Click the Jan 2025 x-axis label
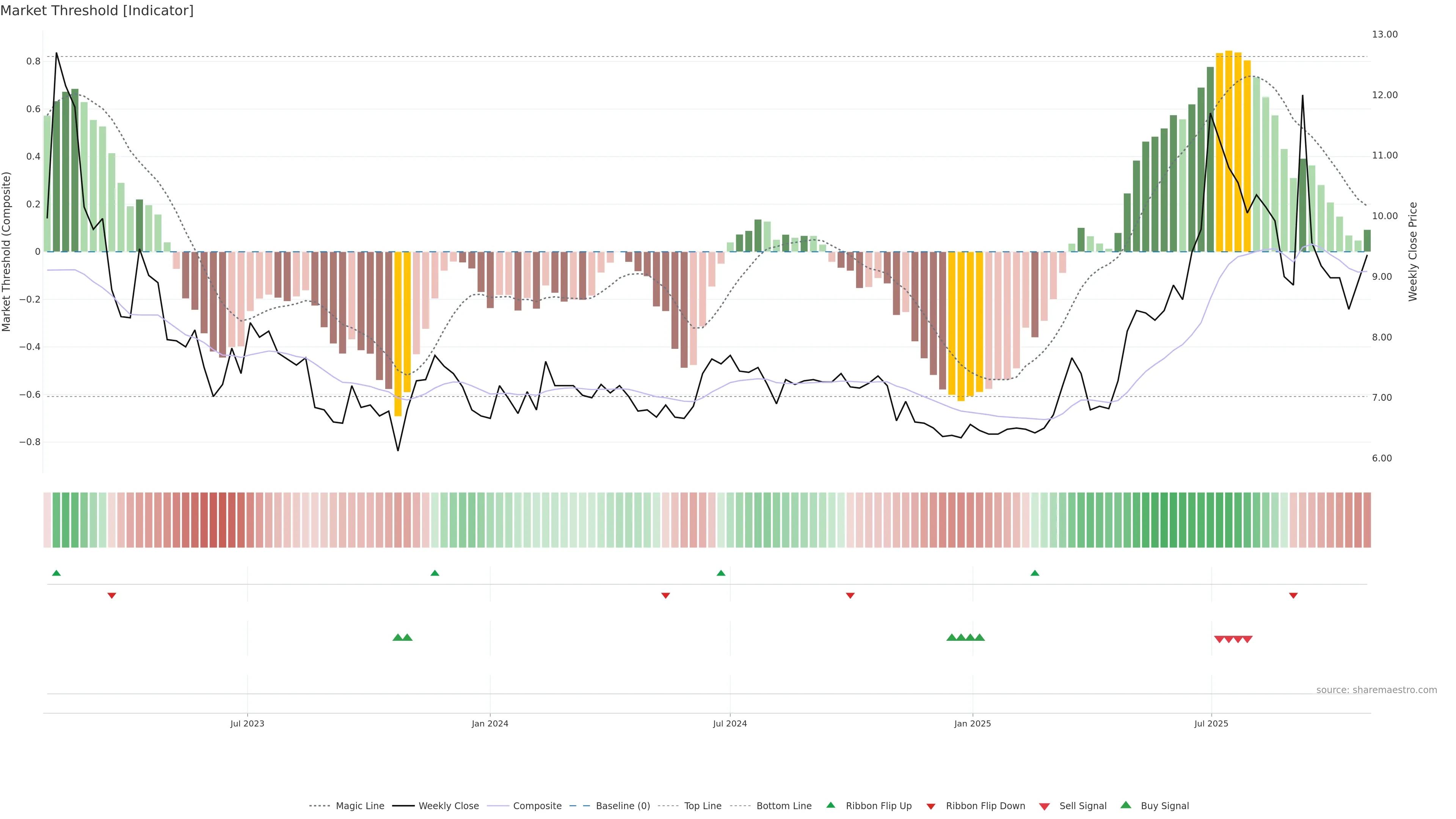The height and width of the screenshot is (819, 1456). [972, 723]
